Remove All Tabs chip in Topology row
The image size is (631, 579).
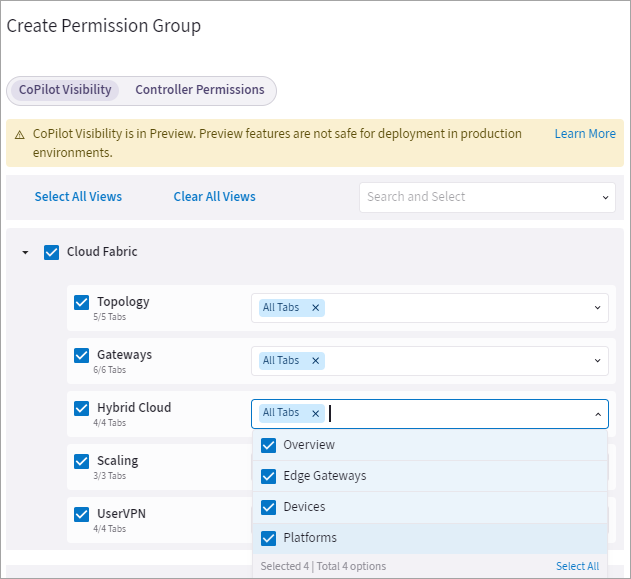pos(315,308)
